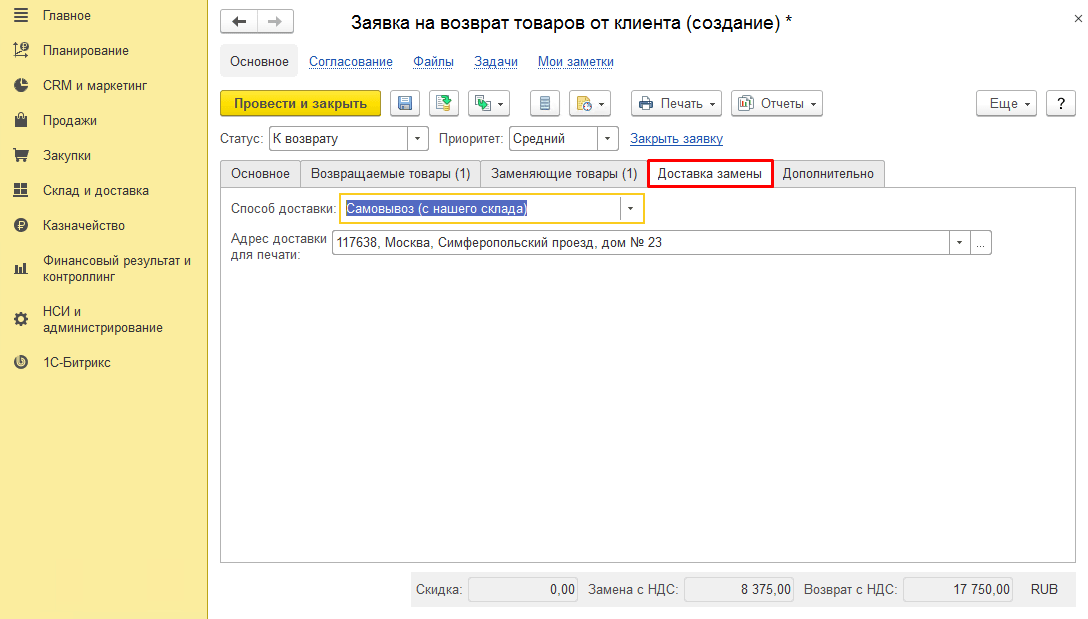Screen dimensions: 1088x619
Task: Click the Провести и закрыть button
Action: (x=300, y=103)
